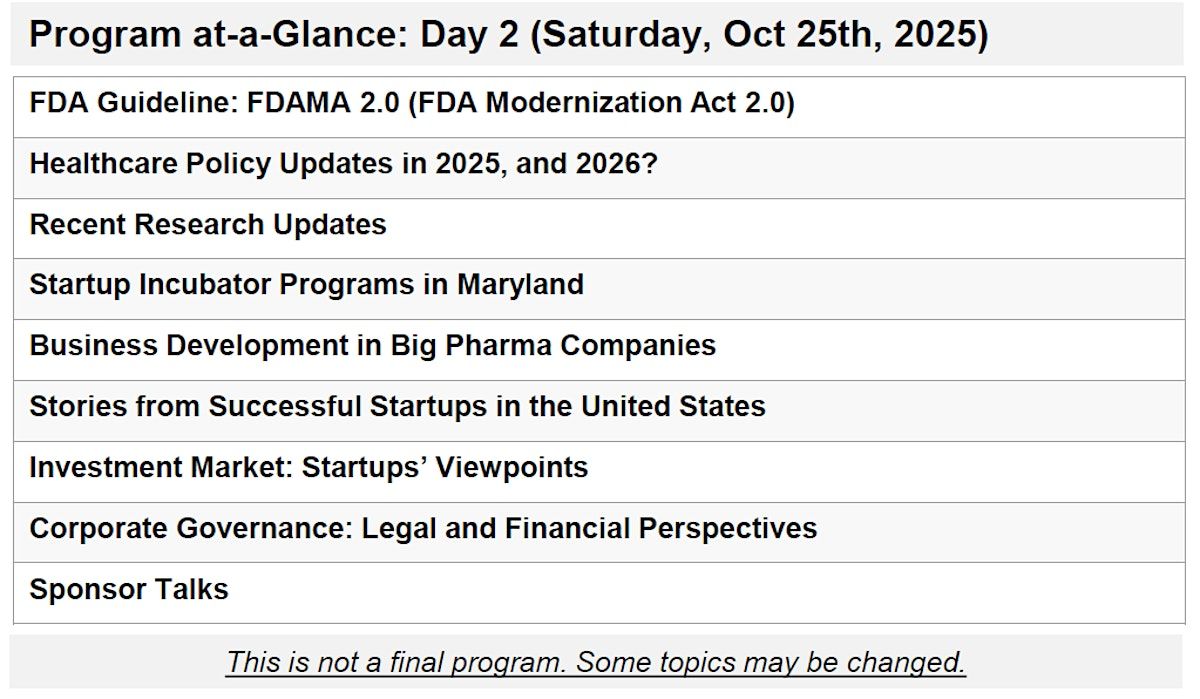Click the Recent Research Updates row
1200x699 pixels.
[x=599, y=228]
